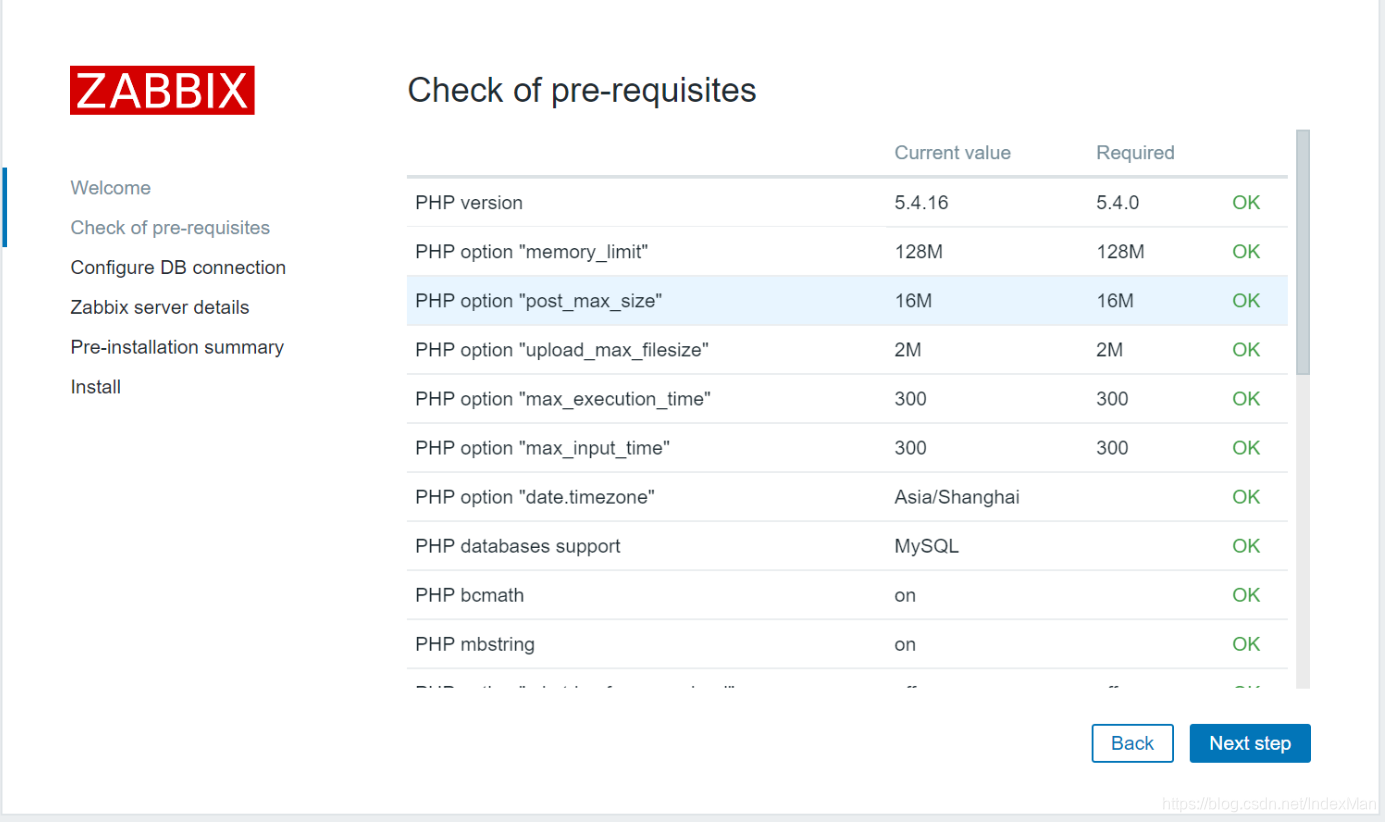The width and height of the screenshot is (1385, 822).
Task: Click the "max_execution_time" row
Action: (x=847, y=399)
